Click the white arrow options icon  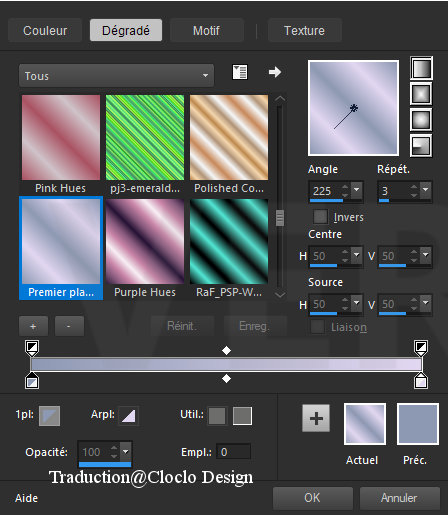(275, 72)
